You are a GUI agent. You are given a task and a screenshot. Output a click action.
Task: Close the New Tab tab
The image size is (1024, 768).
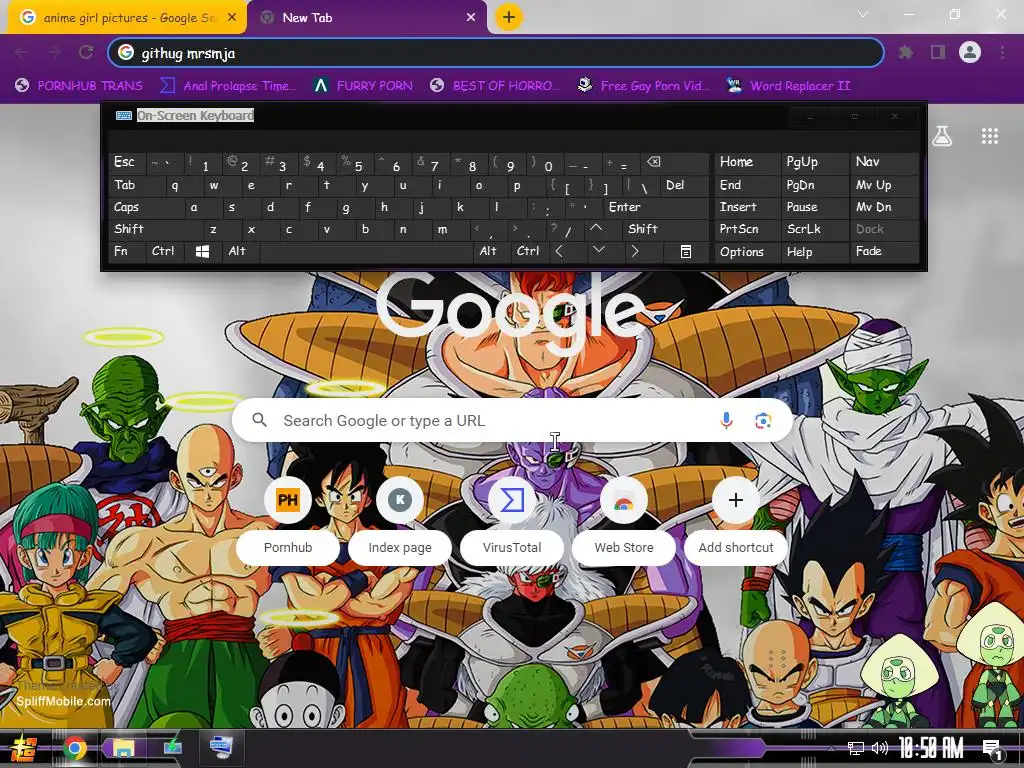pyautogui.click(x=471, y=18)
